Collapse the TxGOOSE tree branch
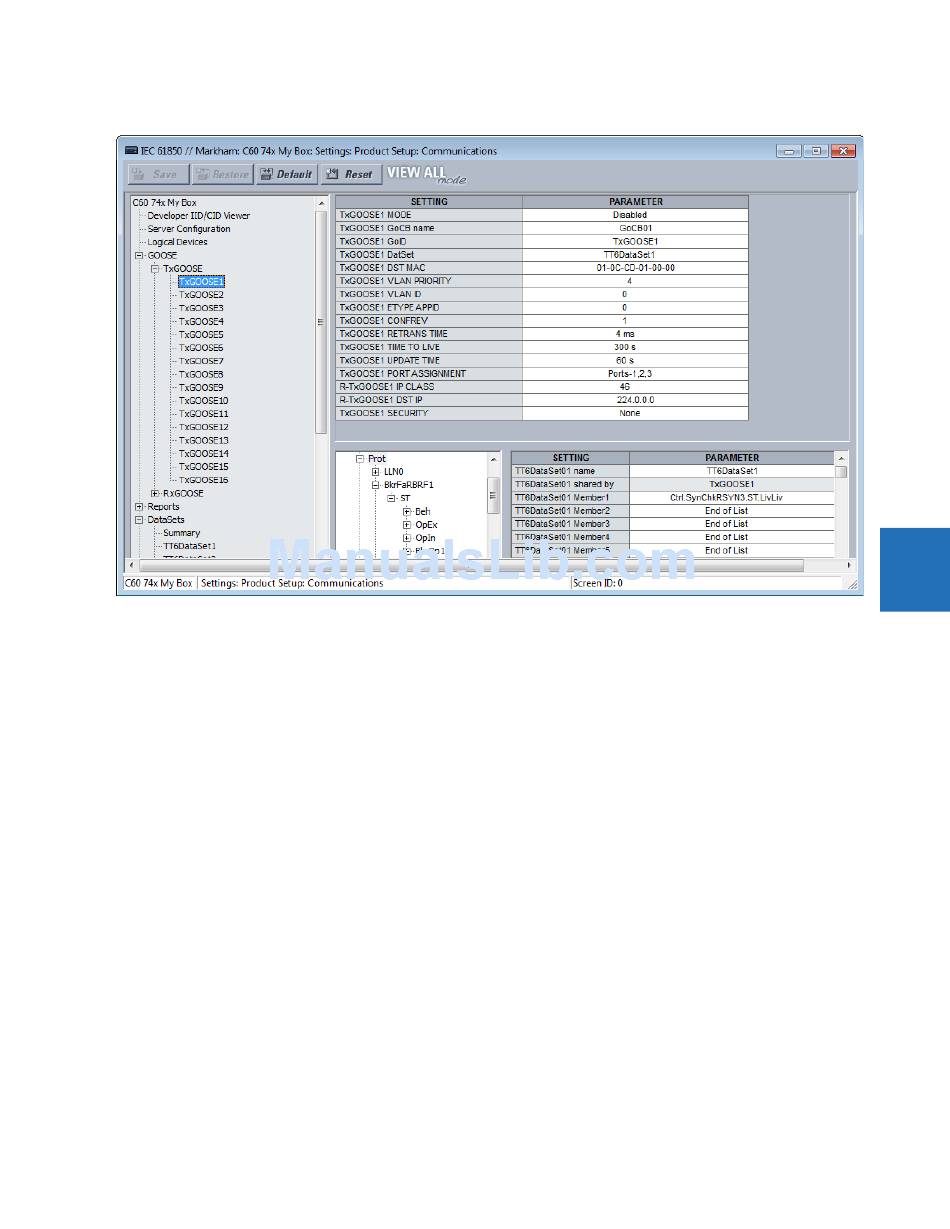The image size is (950, 1229). [x=155, y=269]
